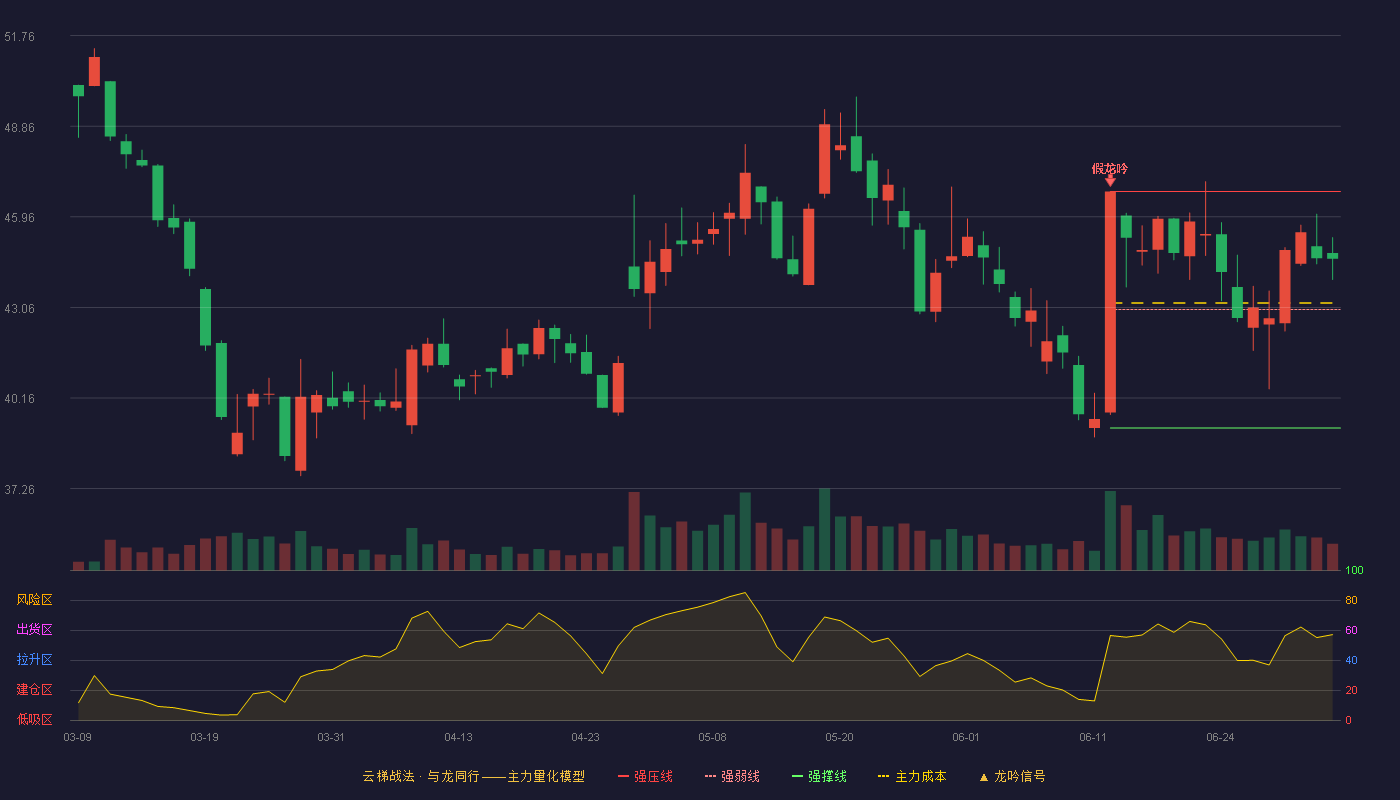Click the chart title 云梯战法 · 与龙同行
Viewport: 1400px width, 800px height.
(421, 776)
